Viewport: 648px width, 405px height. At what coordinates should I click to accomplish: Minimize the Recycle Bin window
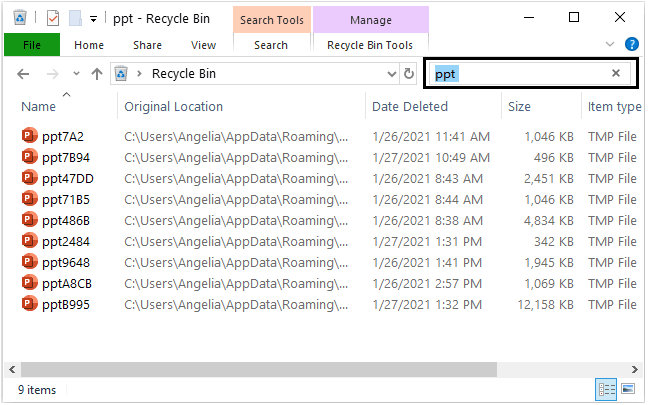[x=529, y=17]
